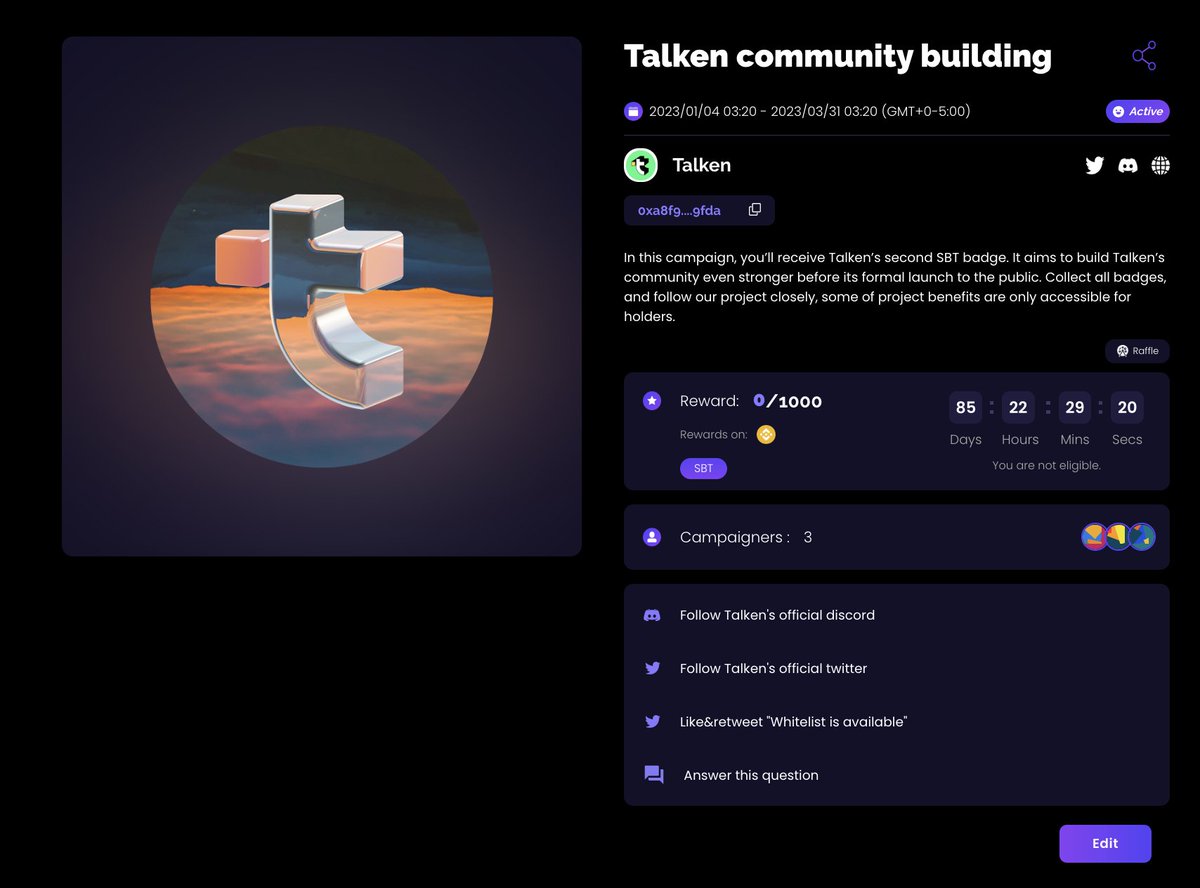Click the Edit button

point(1105,843)
